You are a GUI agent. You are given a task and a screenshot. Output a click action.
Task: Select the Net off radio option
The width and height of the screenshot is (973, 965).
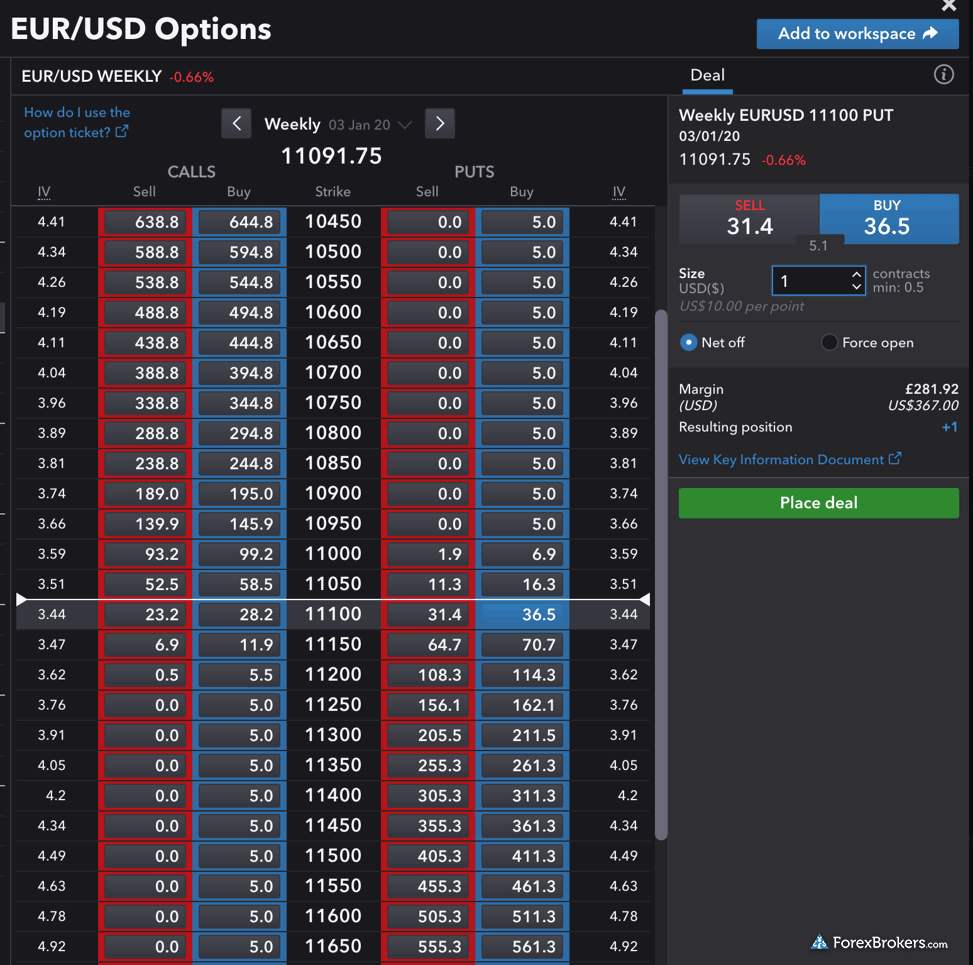689,342
